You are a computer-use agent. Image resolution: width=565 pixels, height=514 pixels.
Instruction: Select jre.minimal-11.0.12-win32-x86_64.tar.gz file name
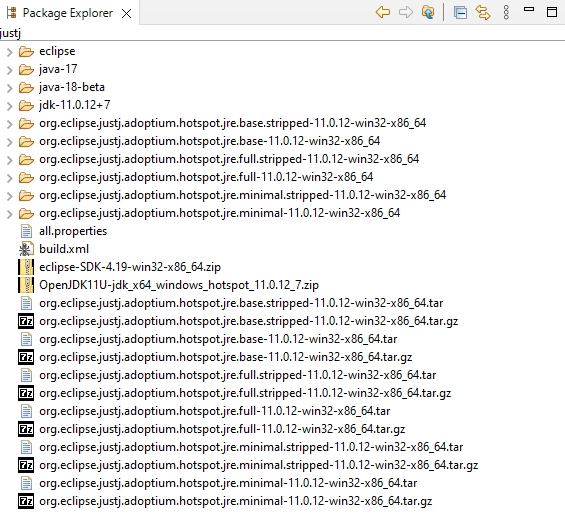[235, 501]
